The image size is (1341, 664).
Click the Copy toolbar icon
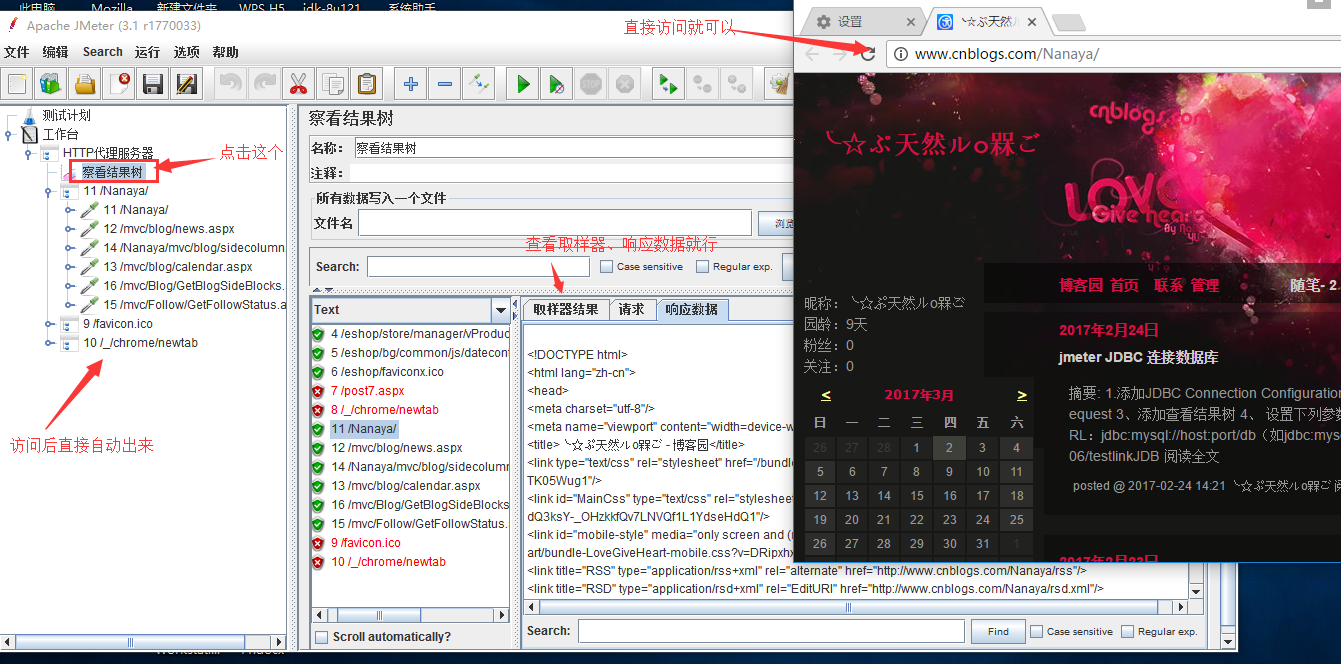pos(333,84)
